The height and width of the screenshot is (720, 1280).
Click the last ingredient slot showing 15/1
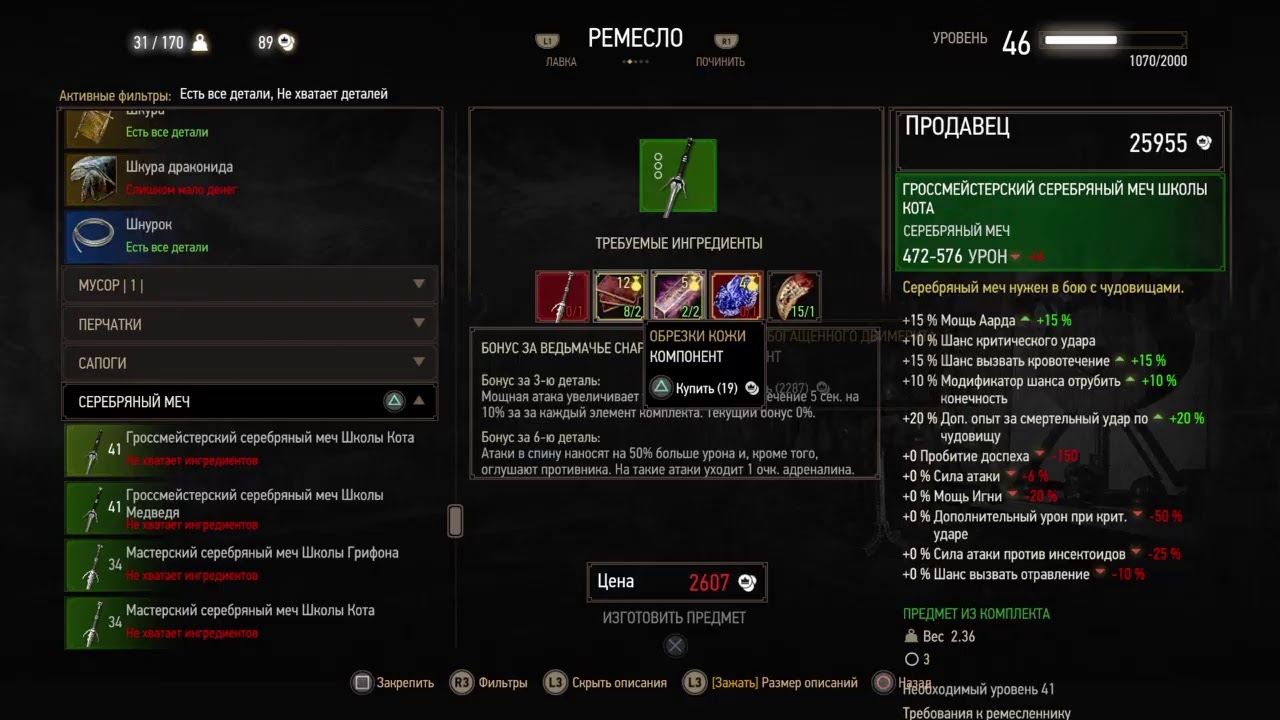tap(795, 296)
